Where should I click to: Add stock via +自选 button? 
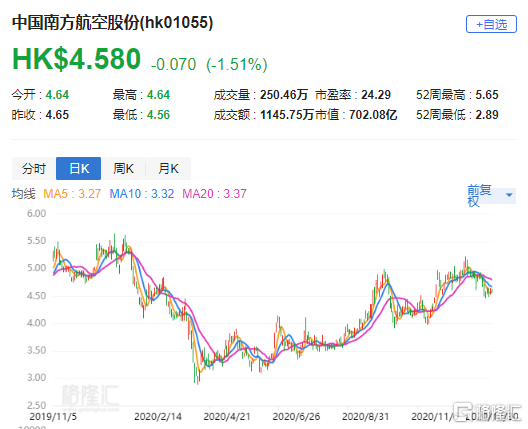pyautogui.click(x=491, y=24)
